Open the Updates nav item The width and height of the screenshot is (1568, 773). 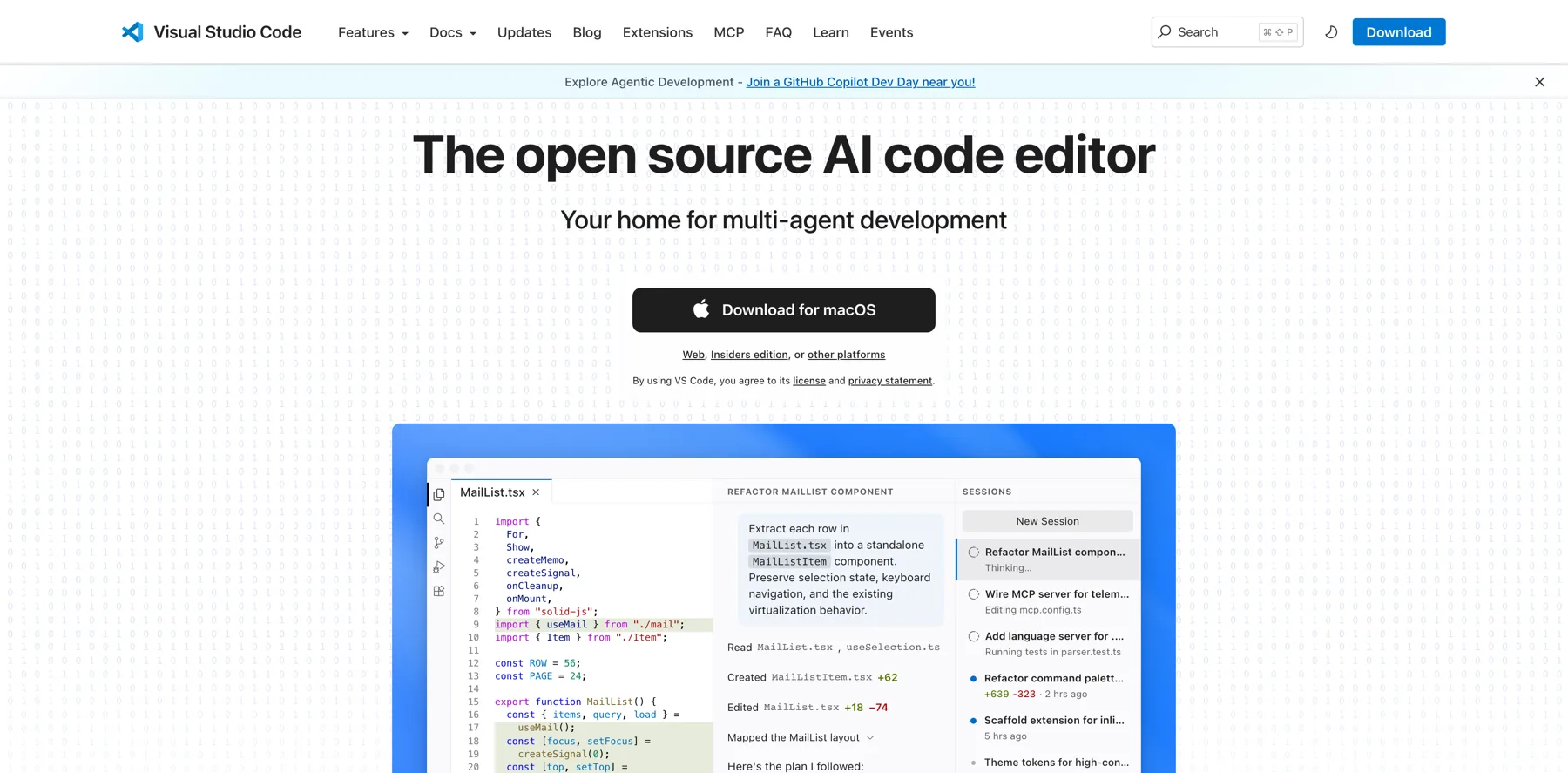pyautogui.click(x=524, y=32)
